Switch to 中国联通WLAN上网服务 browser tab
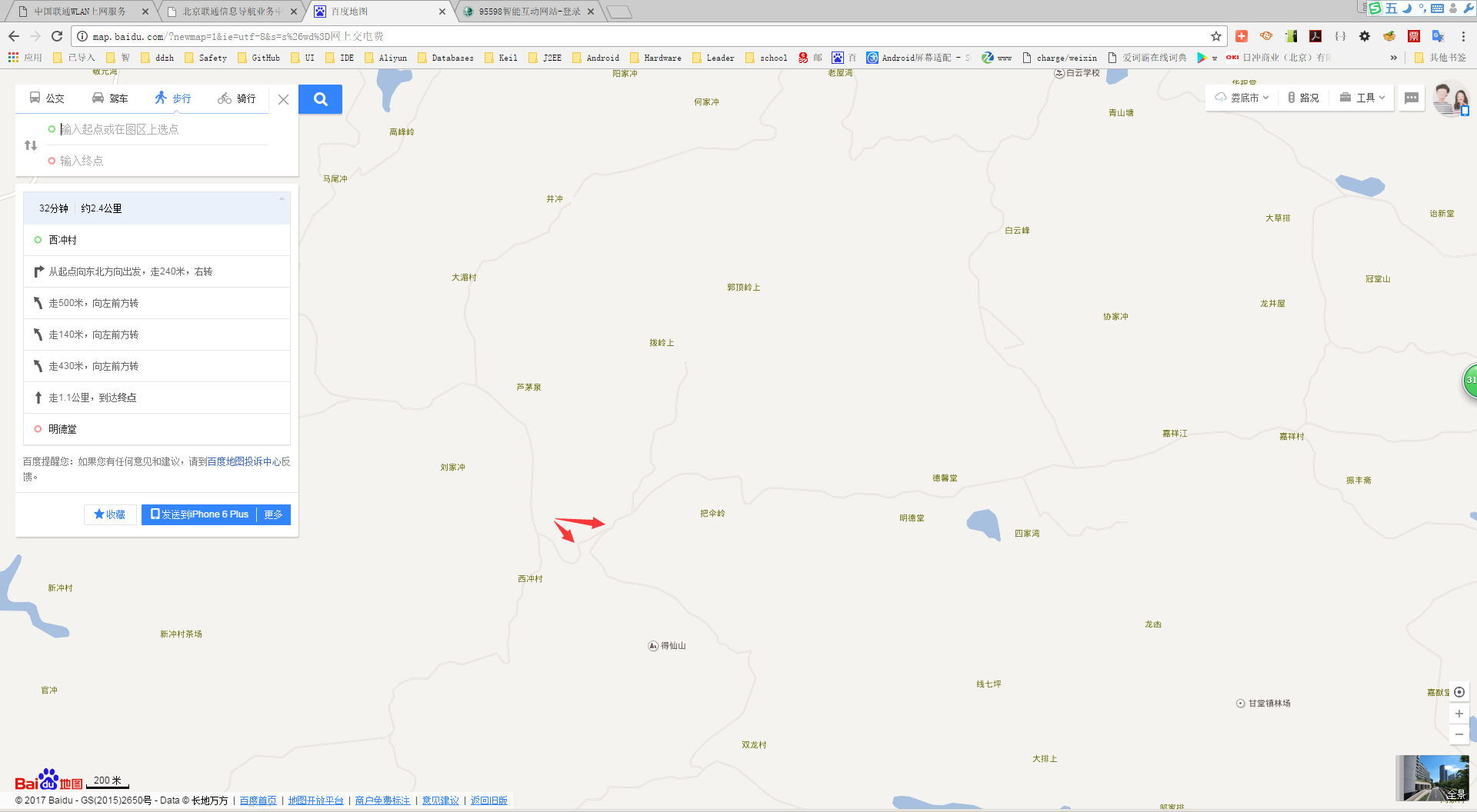The height and width of the screenshot is (812, 1477). (81, 12)
